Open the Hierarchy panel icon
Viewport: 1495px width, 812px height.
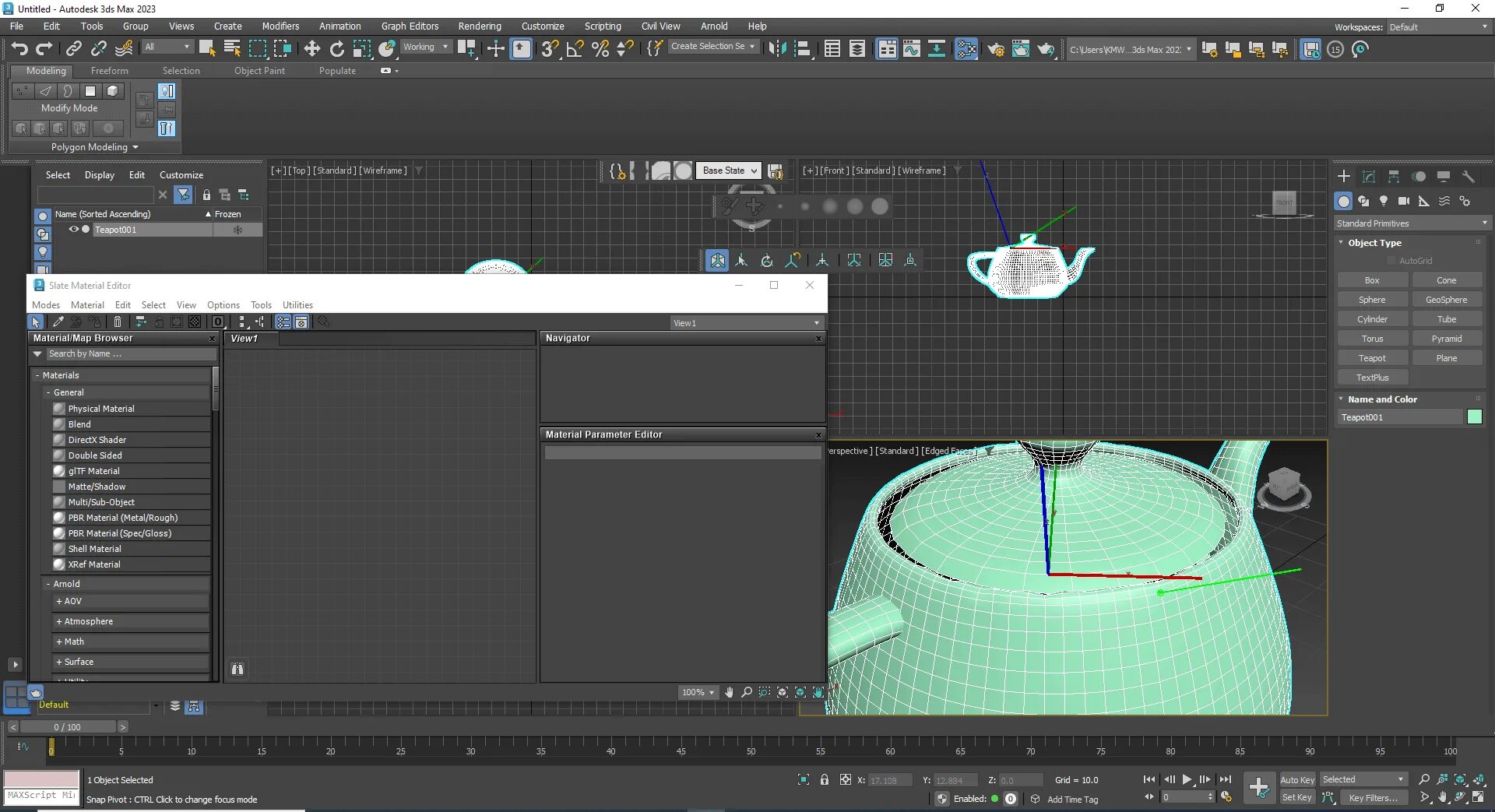click(x=1394, y=177)
